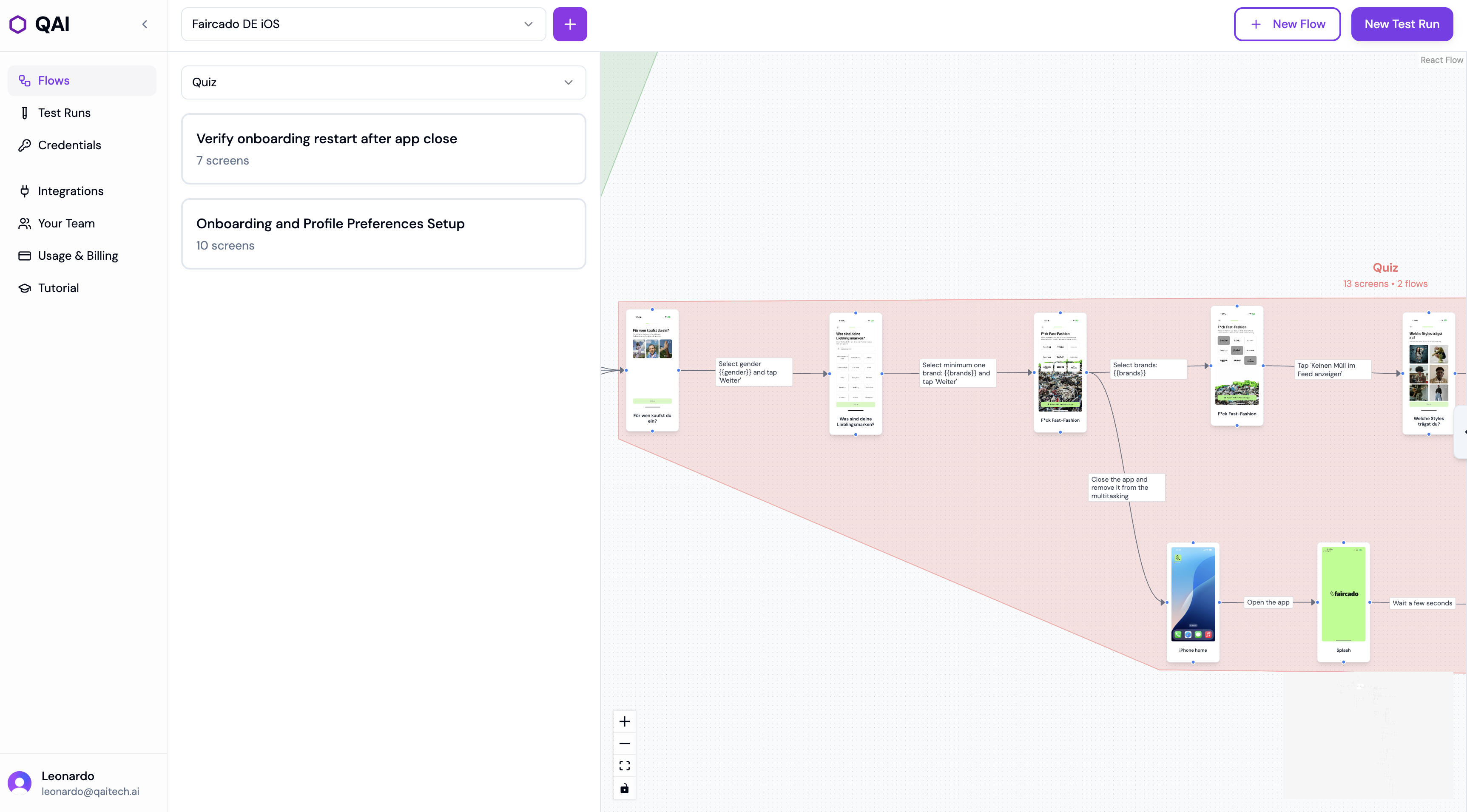
Task: Click the New Flow button
Action: 1287,24
